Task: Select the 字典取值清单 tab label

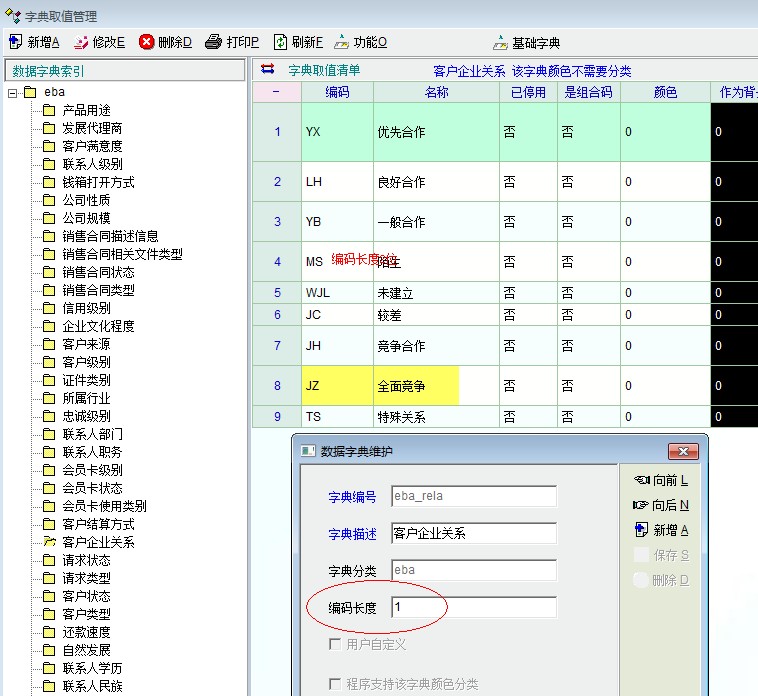Action: coord(324,71)
